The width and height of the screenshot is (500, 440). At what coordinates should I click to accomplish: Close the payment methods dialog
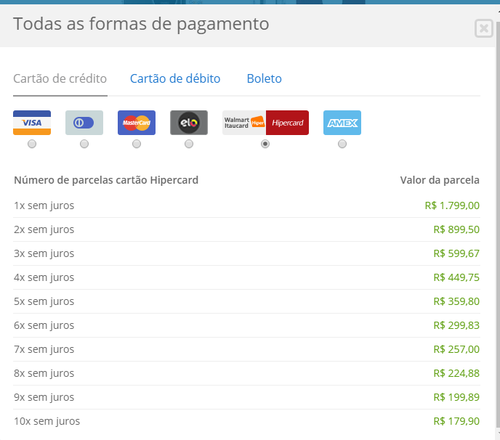(484, 28)
